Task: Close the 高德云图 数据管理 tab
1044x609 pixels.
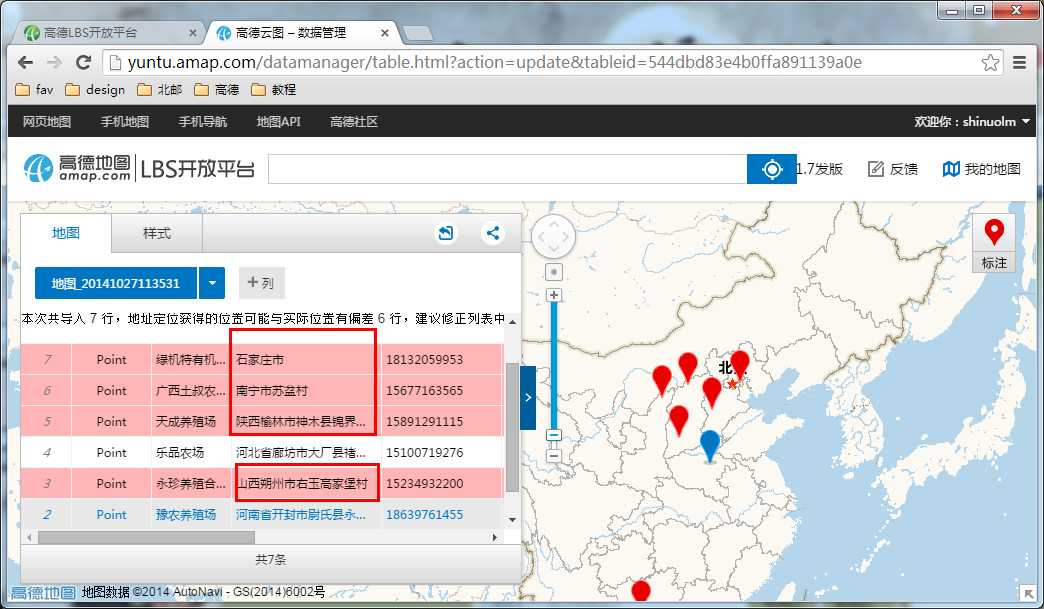Action: [x=385, y=33]
